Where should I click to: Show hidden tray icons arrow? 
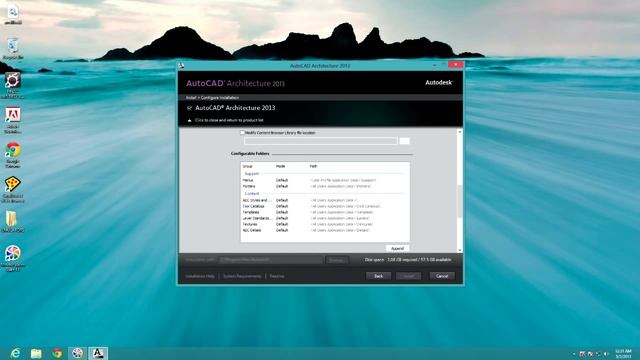pos(574,353)
